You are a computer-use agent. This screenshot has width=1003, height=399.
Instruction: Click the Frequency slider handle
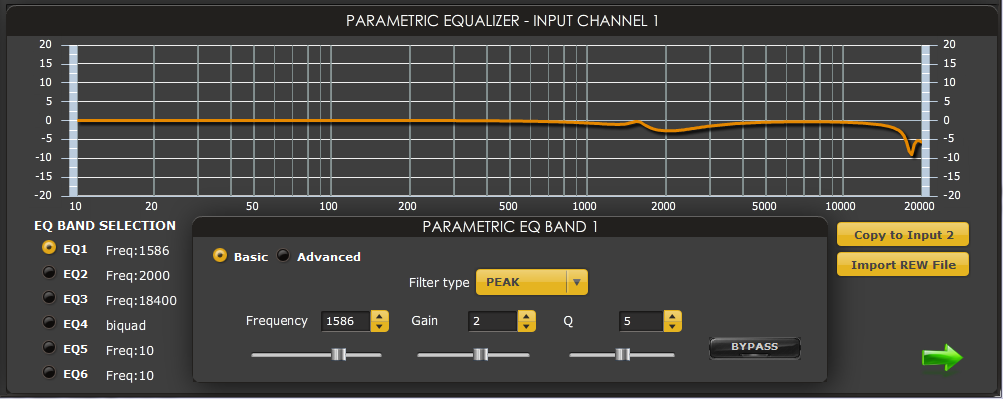[x=339, y=354]
